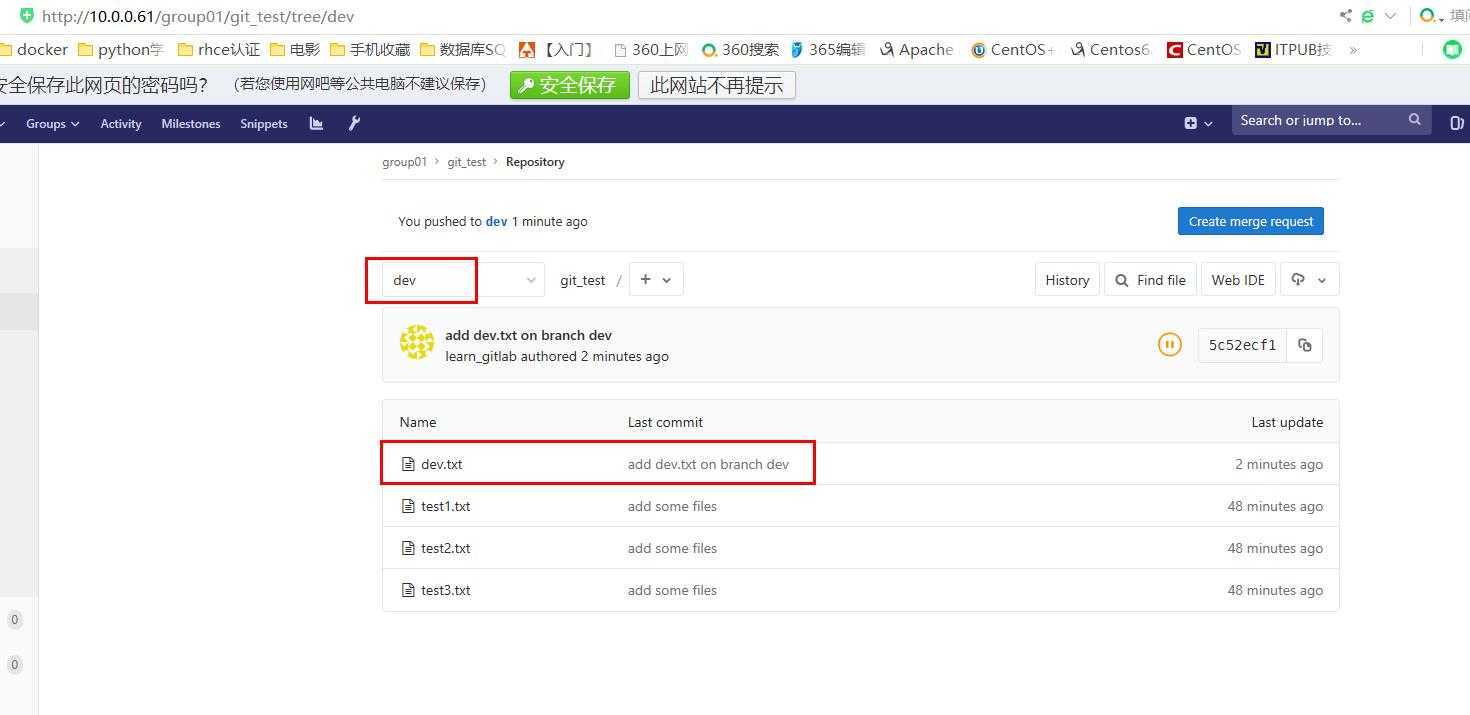Open the ITPUB bookmark
Image resolution: width=1470 pixels, height=715 pixels.
click(x=1293, y=49)
